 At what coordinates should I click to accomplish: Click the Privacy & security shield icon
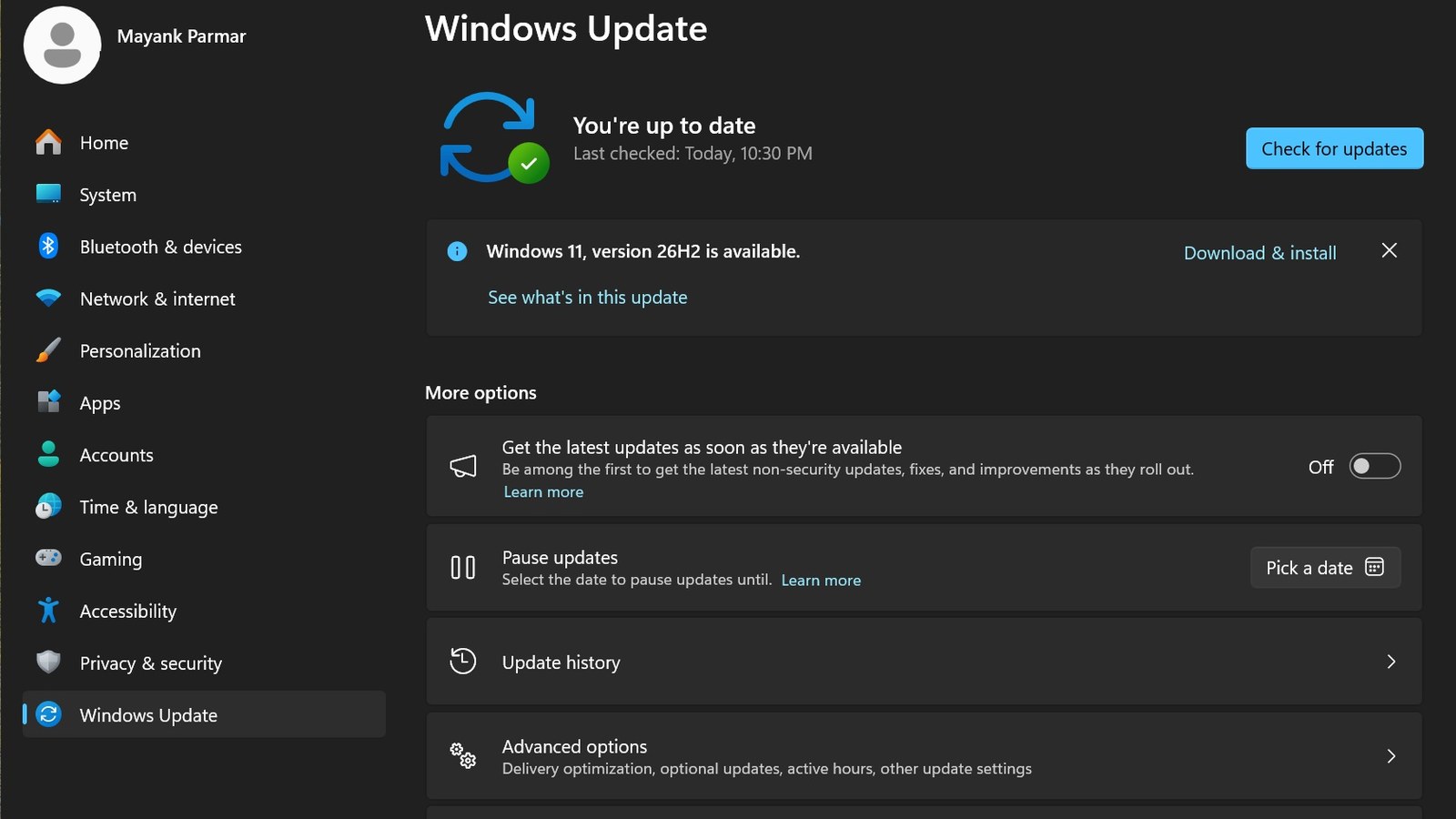[x=48, y=662]
